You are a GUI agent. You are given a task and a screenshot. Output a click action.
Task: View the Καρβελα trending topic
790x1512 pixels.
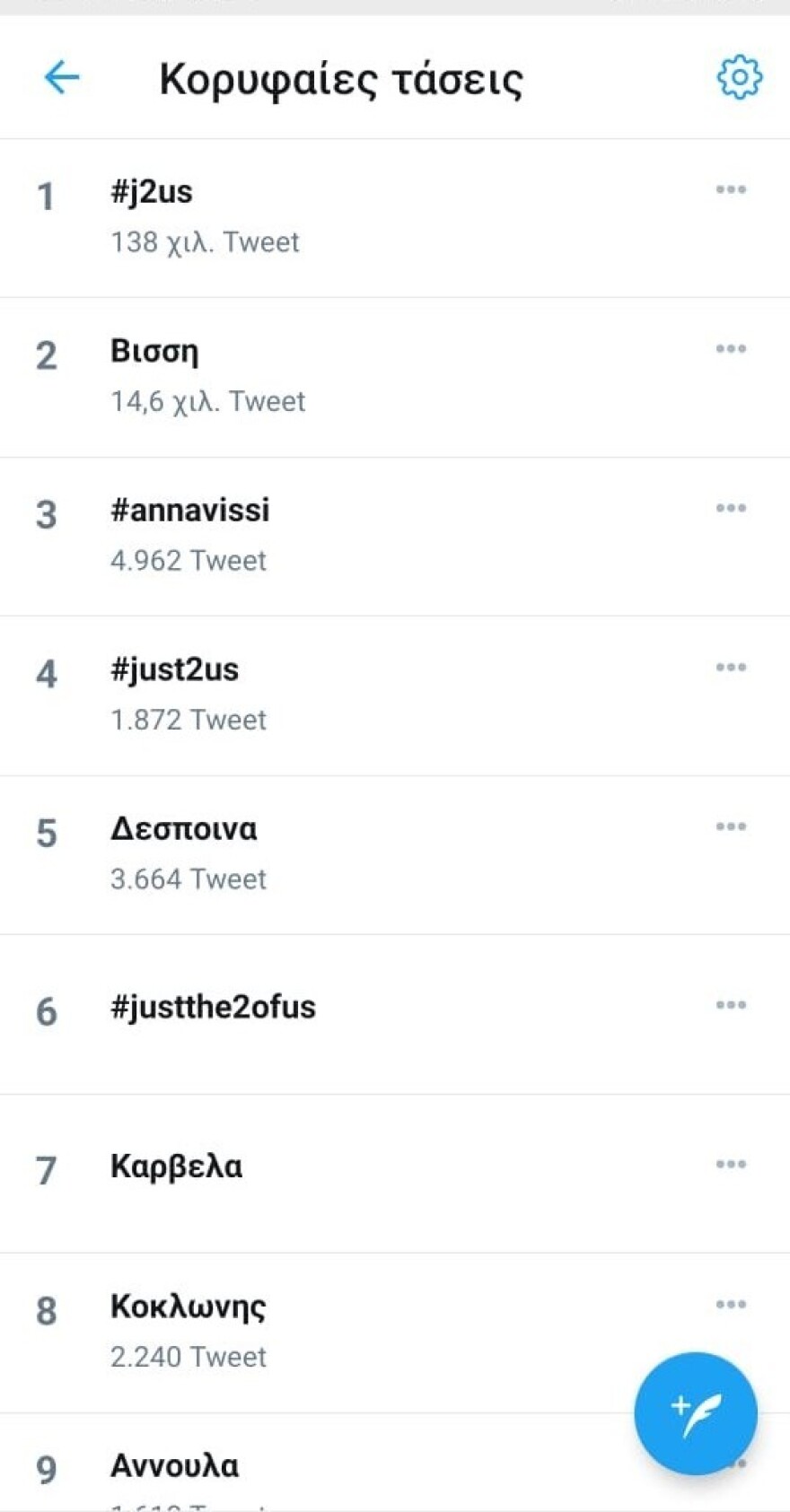coord(176,1167)
